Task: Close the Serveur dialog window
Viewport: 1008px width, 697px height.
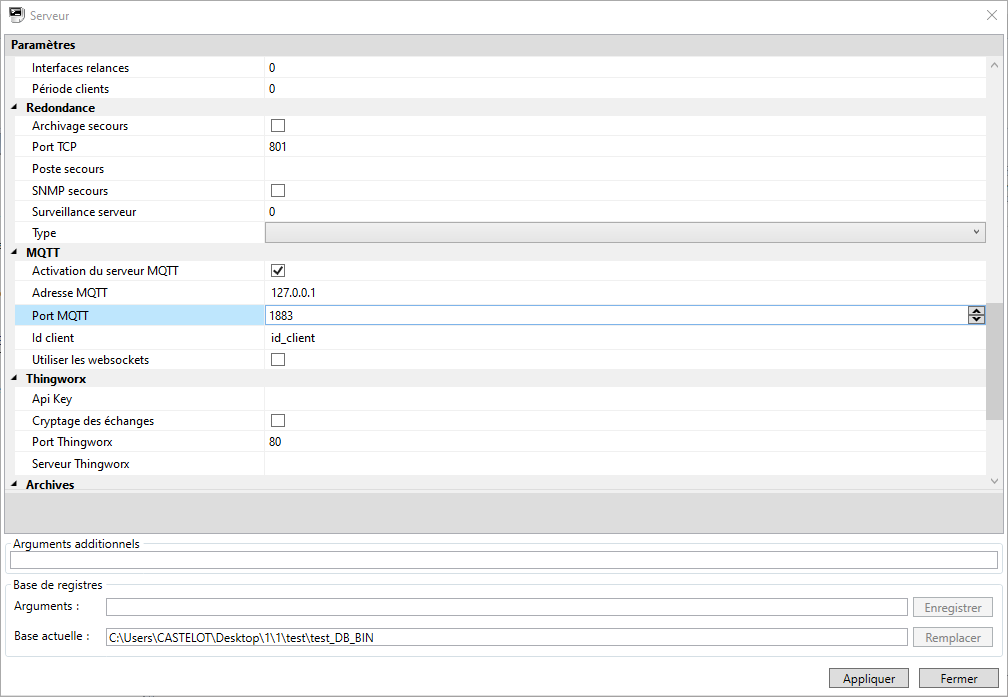Action: [x=991, y=16]
